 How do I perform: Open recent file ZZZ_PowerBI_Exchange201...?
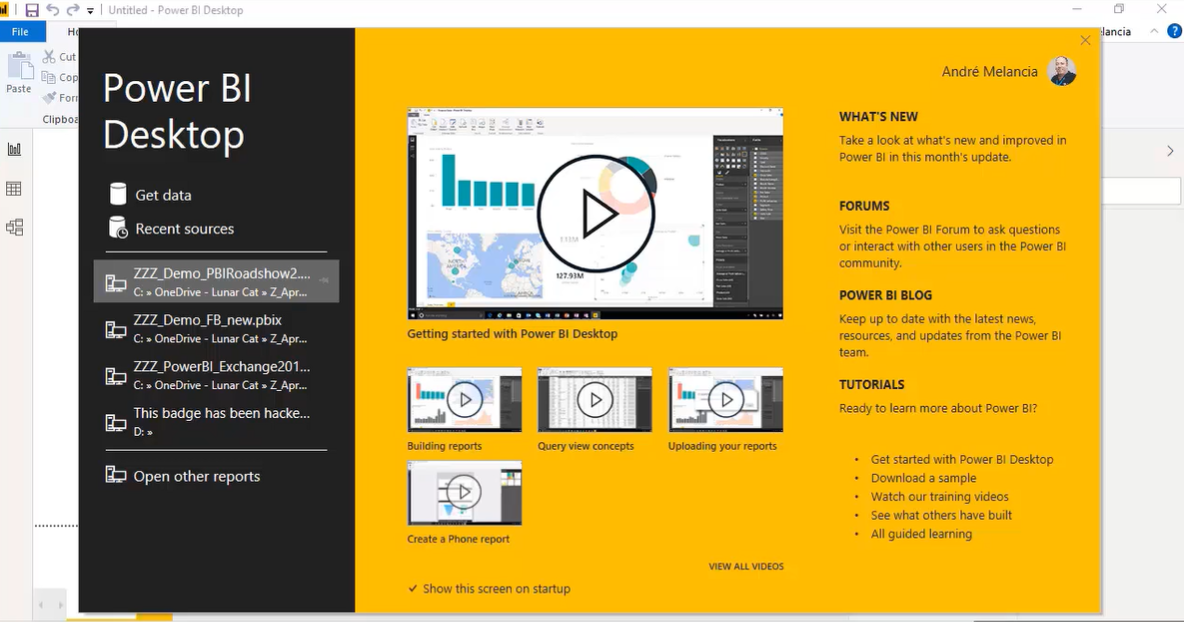(x=216, y=375)
